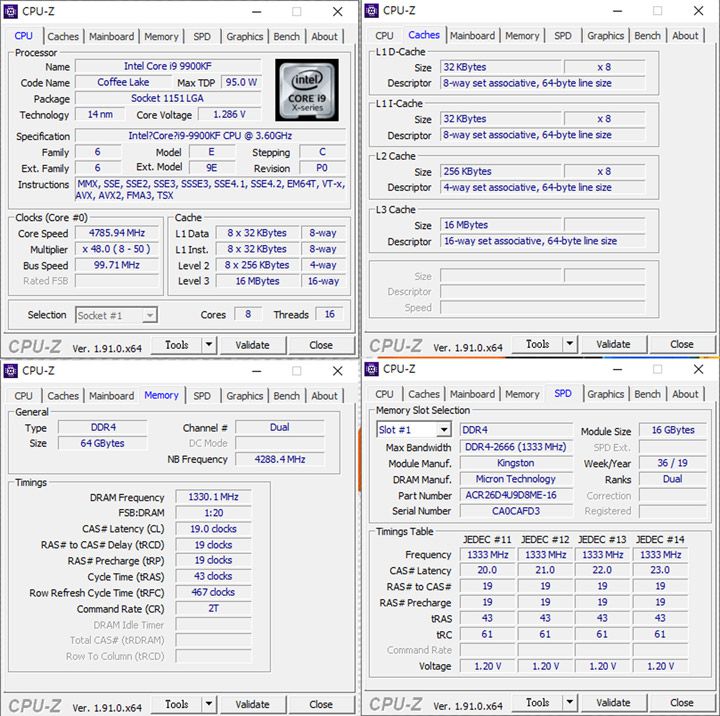This screenshot has width=720, height=716.
Task: Open Mainboard tab in CPU window
Action: pos(112,36)
